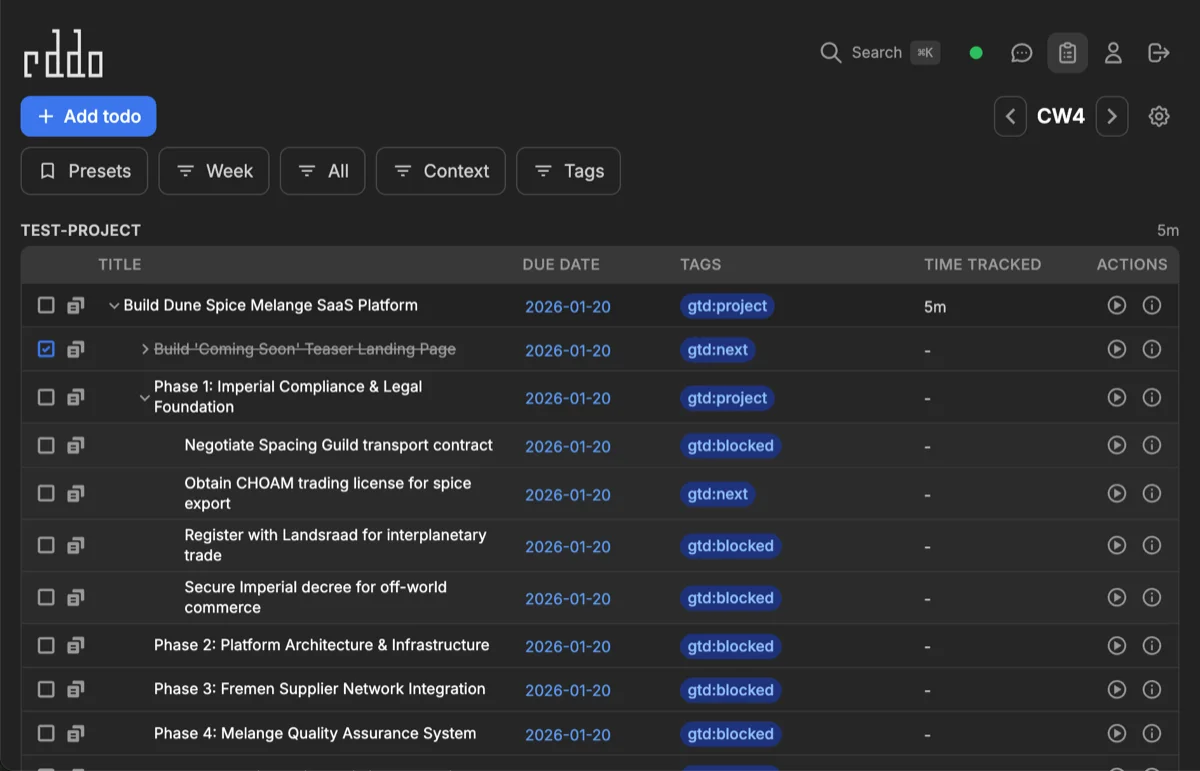Click the Add todo button
This screenshot has width=1200, height=771.
88,116
